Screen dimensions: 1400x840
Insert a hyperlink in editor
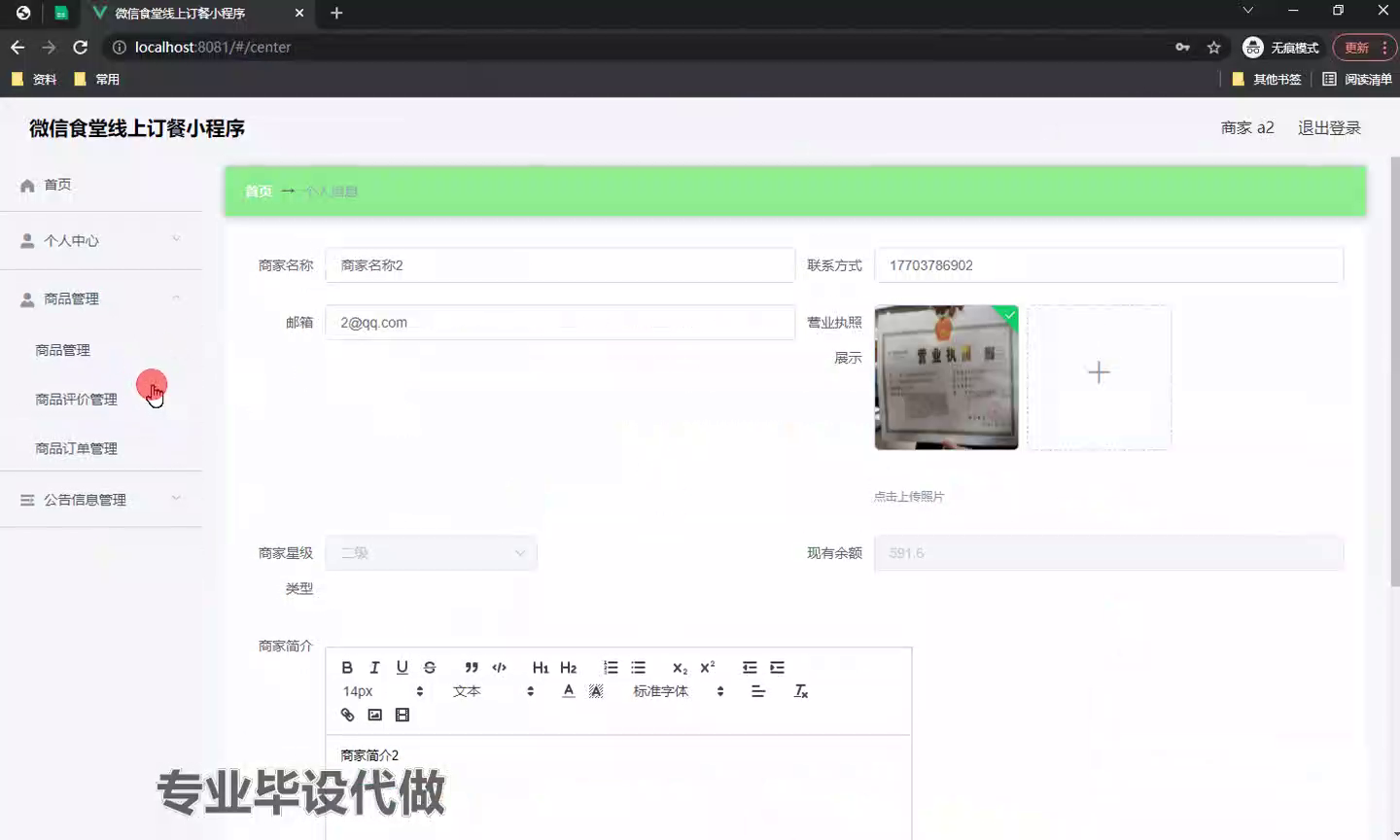(x=347, y=716)
